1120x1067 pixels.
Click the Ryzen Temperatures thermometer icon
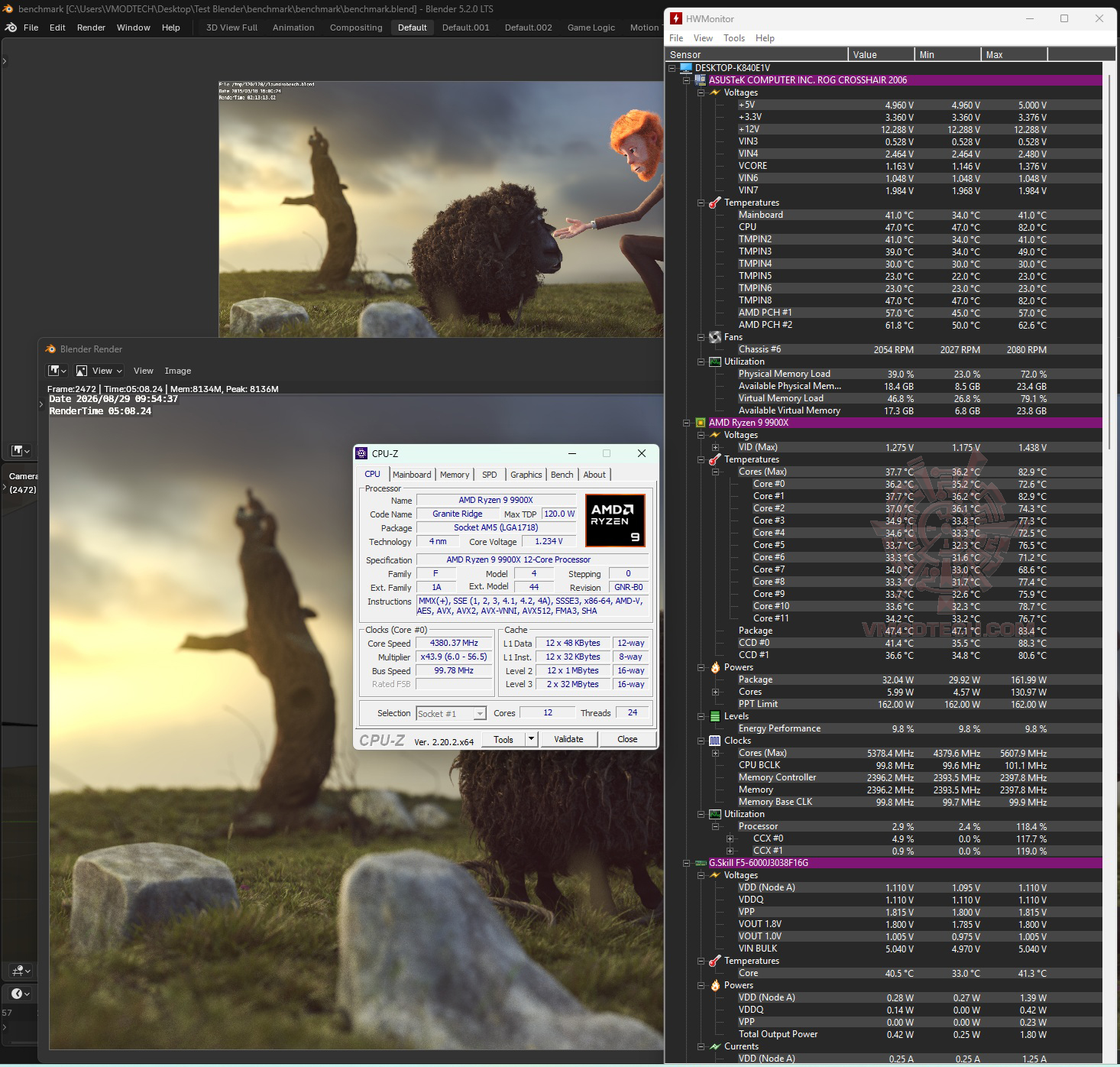(x=715, y=459)
